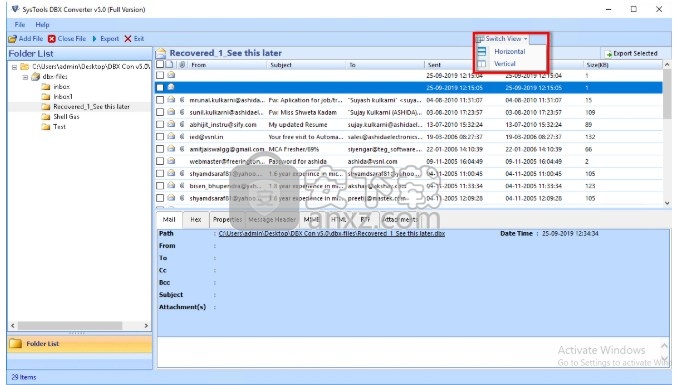Open the dbx file path link

(x=331, y=233)
